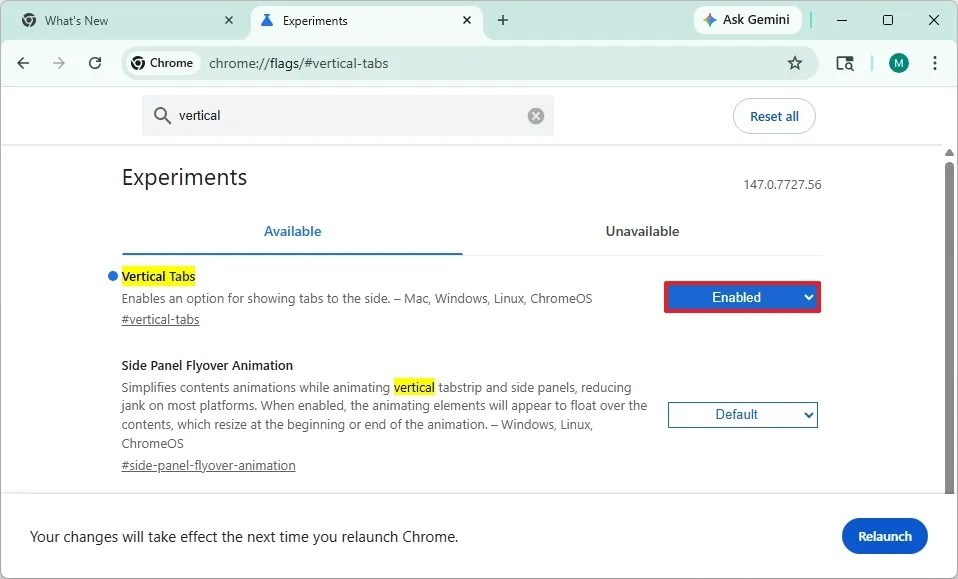
Task: Reload the Experiments page
Action: coord(95,62)
